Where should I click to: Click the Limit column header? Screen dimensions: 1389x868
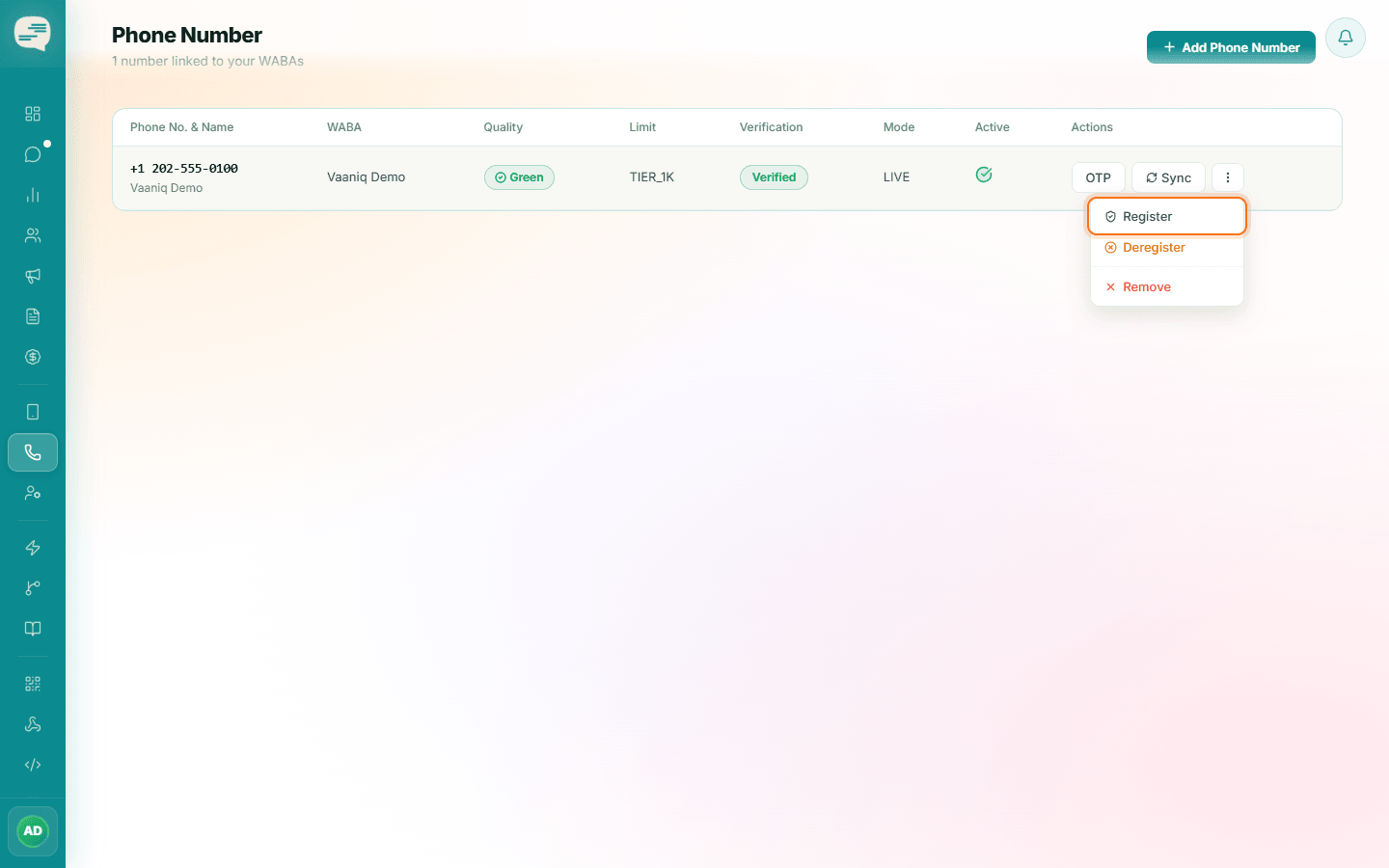click(x=642, y=127)
